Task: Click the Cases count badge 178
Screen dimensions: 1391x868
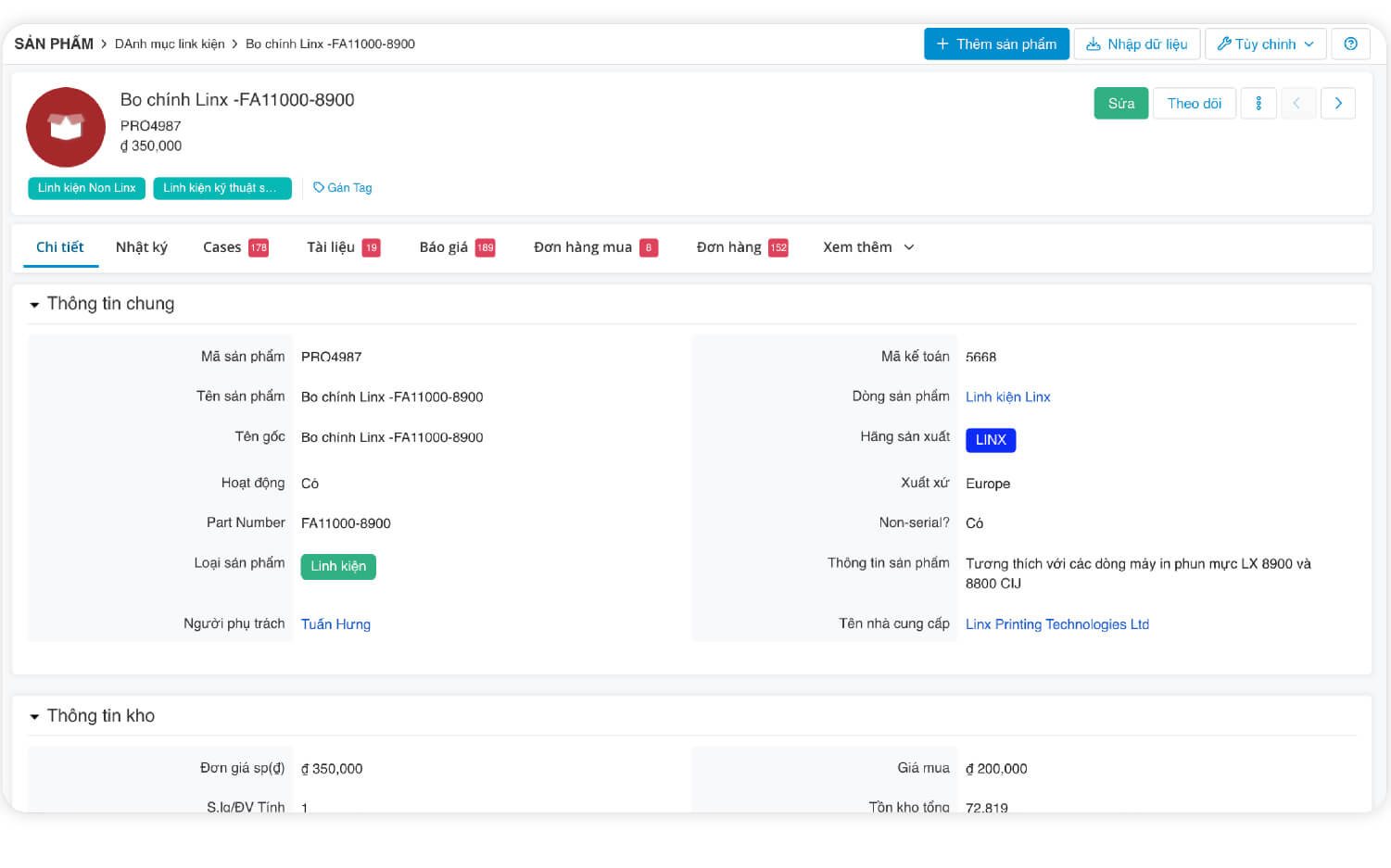Action: pos(259,247)
